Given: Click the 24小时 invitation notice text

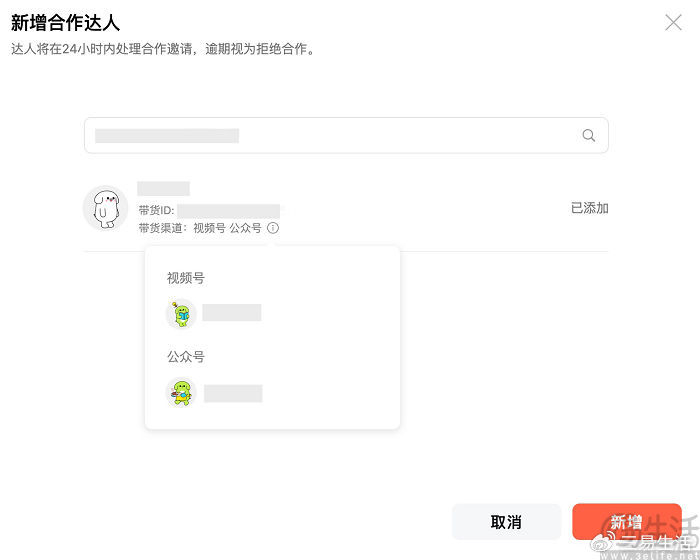Looking at the screenshot, I should tap(163, 48).
